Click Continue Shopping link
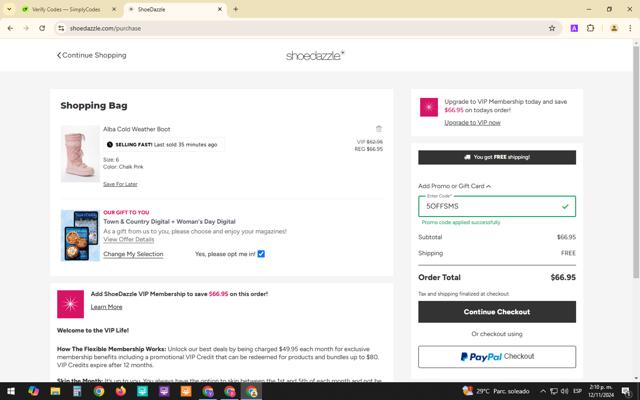This screenshot has width=640, height=400. pyautogui.click(x=91, y=55)
